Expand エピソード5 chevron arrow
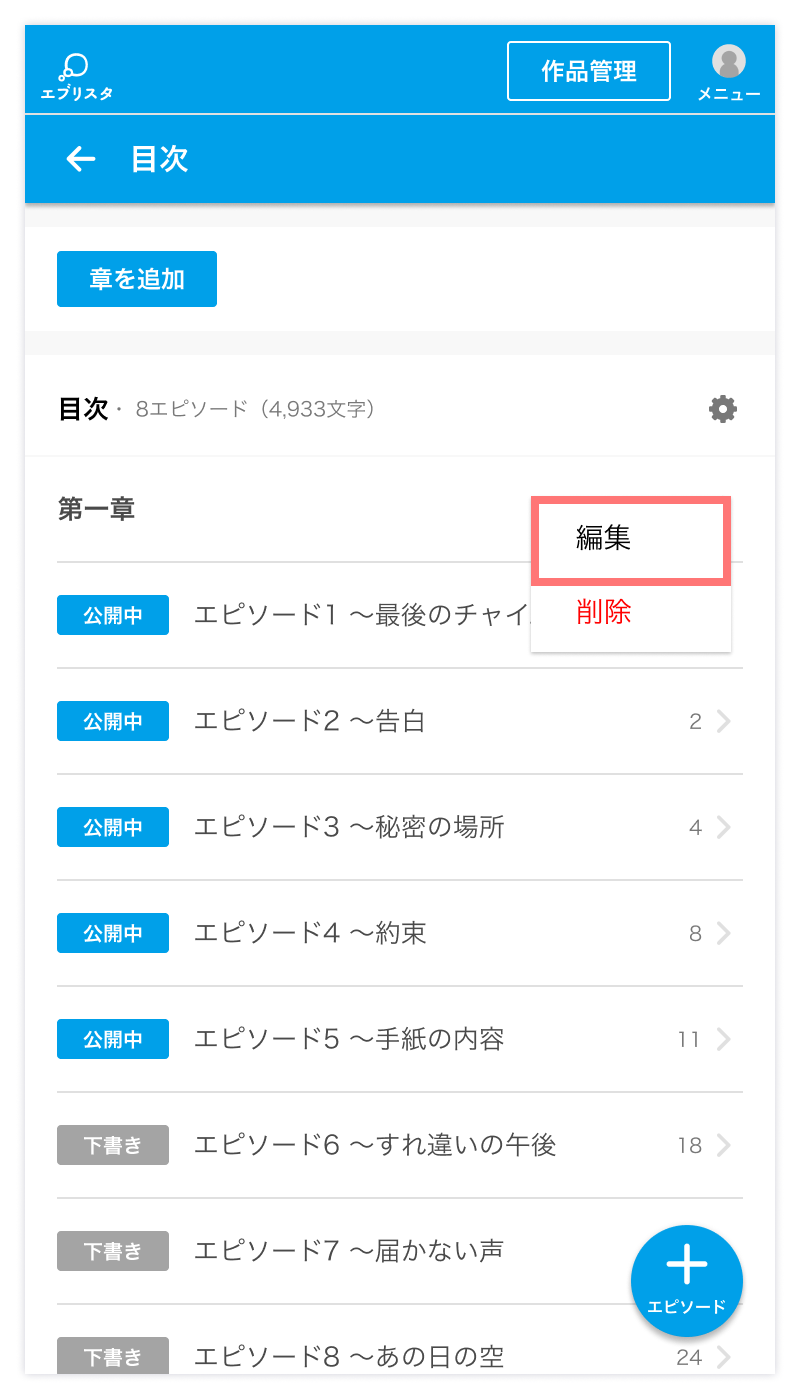The width and height of the screenshot is (800, 1399). coord(724,1039)
